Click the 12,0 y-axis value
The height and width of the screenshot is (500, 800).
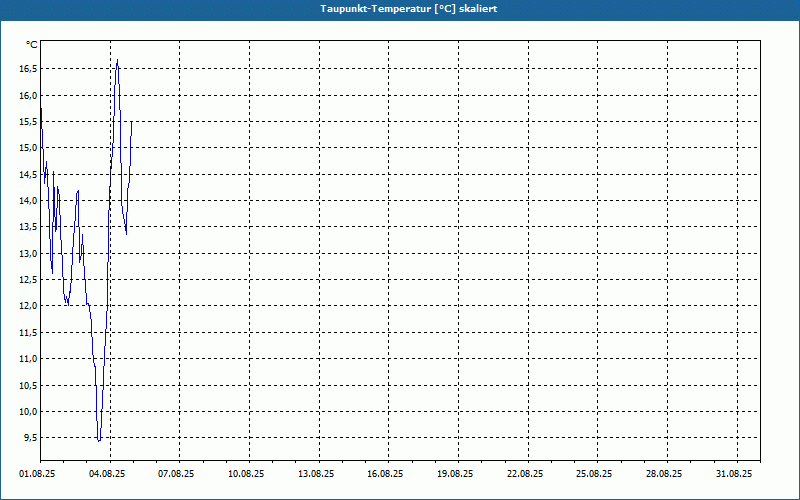click(x=28, y=306)
